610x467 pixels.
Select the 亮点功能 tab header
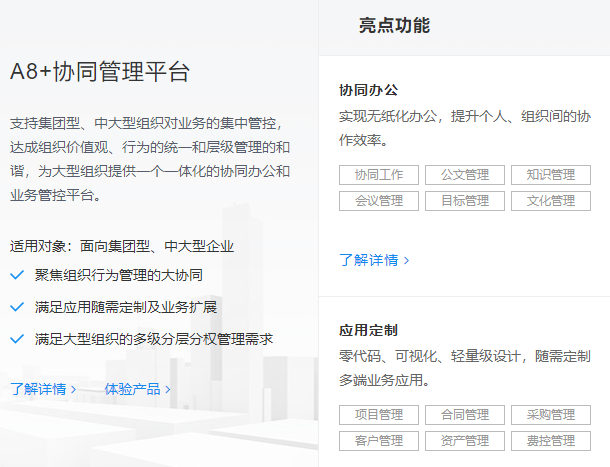click(x=394, y=26)
